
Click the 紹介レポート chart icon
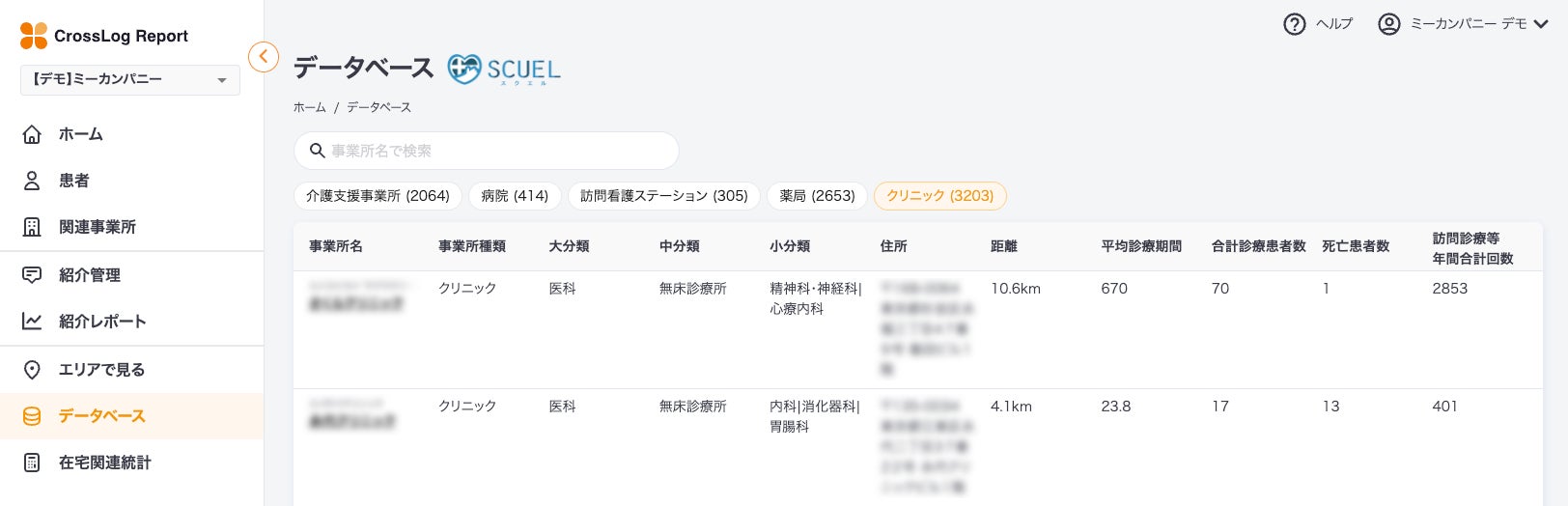[x=32, y=322]
